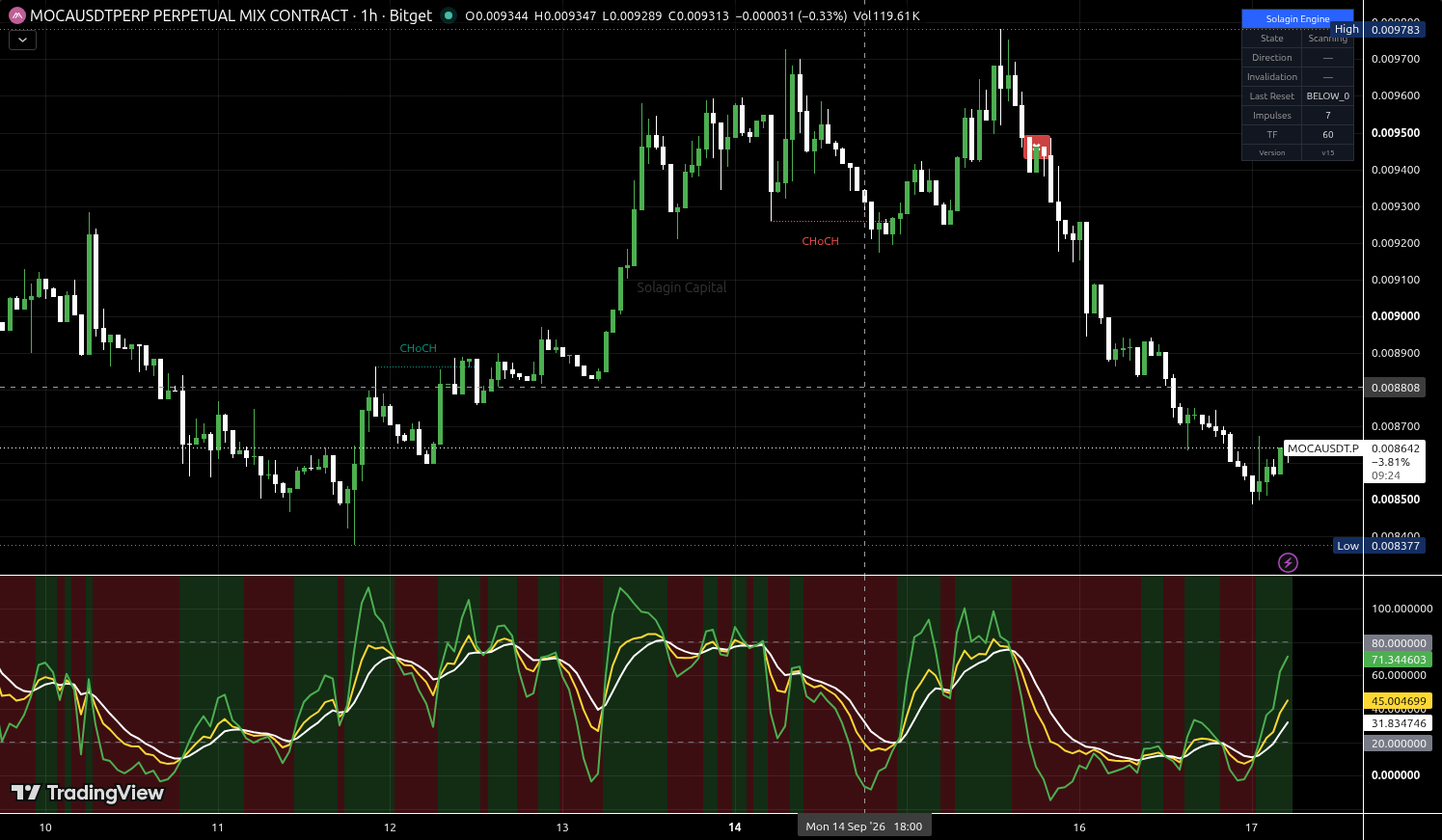This screenshot has height=840, width=1442.
Task: Click the 0.008808 crosshair price label
Action: tap(1396, 388)
